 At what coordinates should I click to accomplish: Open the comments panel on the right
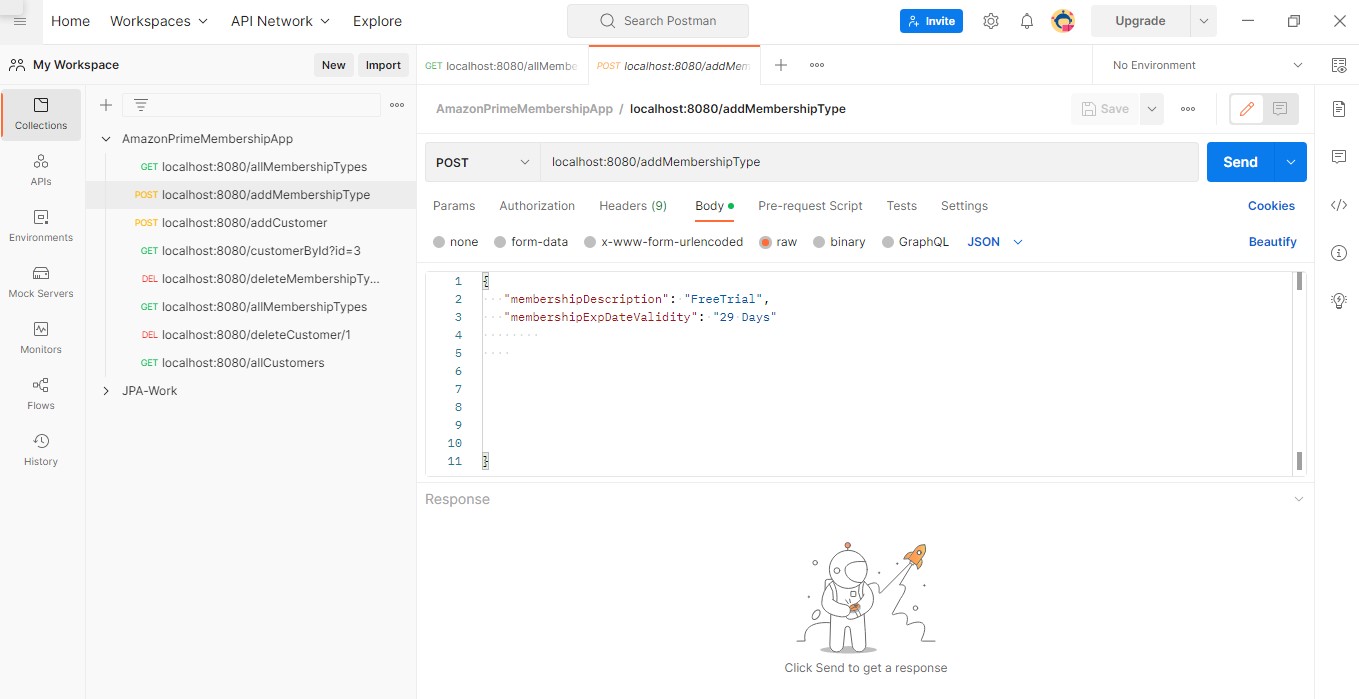[1338, 156]
